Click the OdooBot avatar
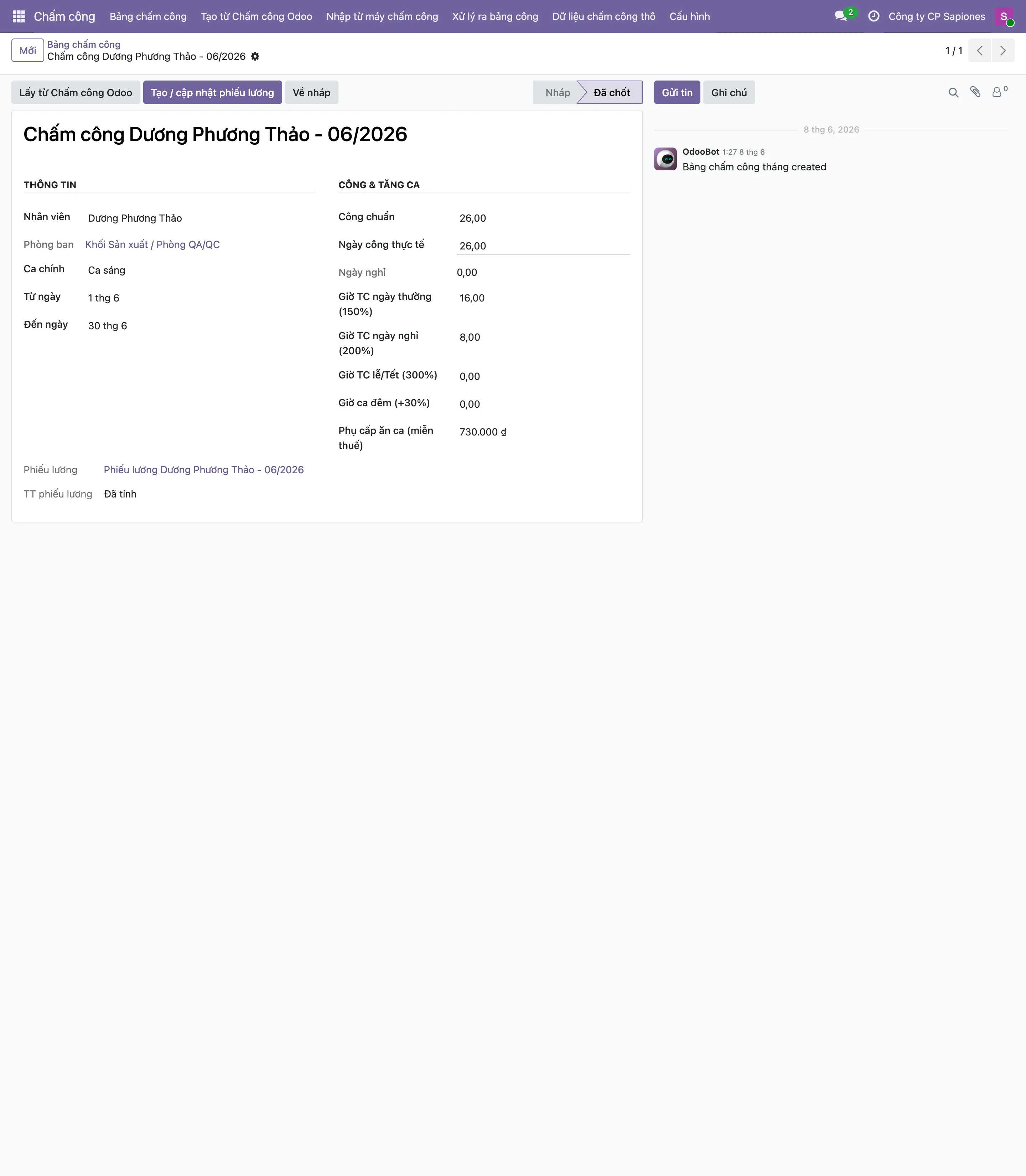 click(x=665, y=159)
